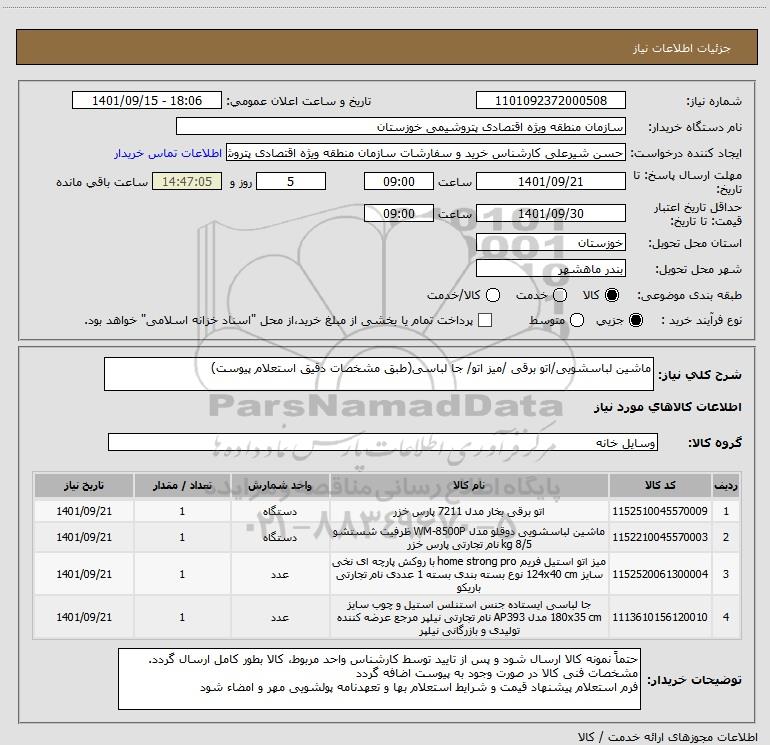The height and width of the screenshot is (745, 770).
Task: Open the اطلاعات تماس خریدار link
Action: 168,153
